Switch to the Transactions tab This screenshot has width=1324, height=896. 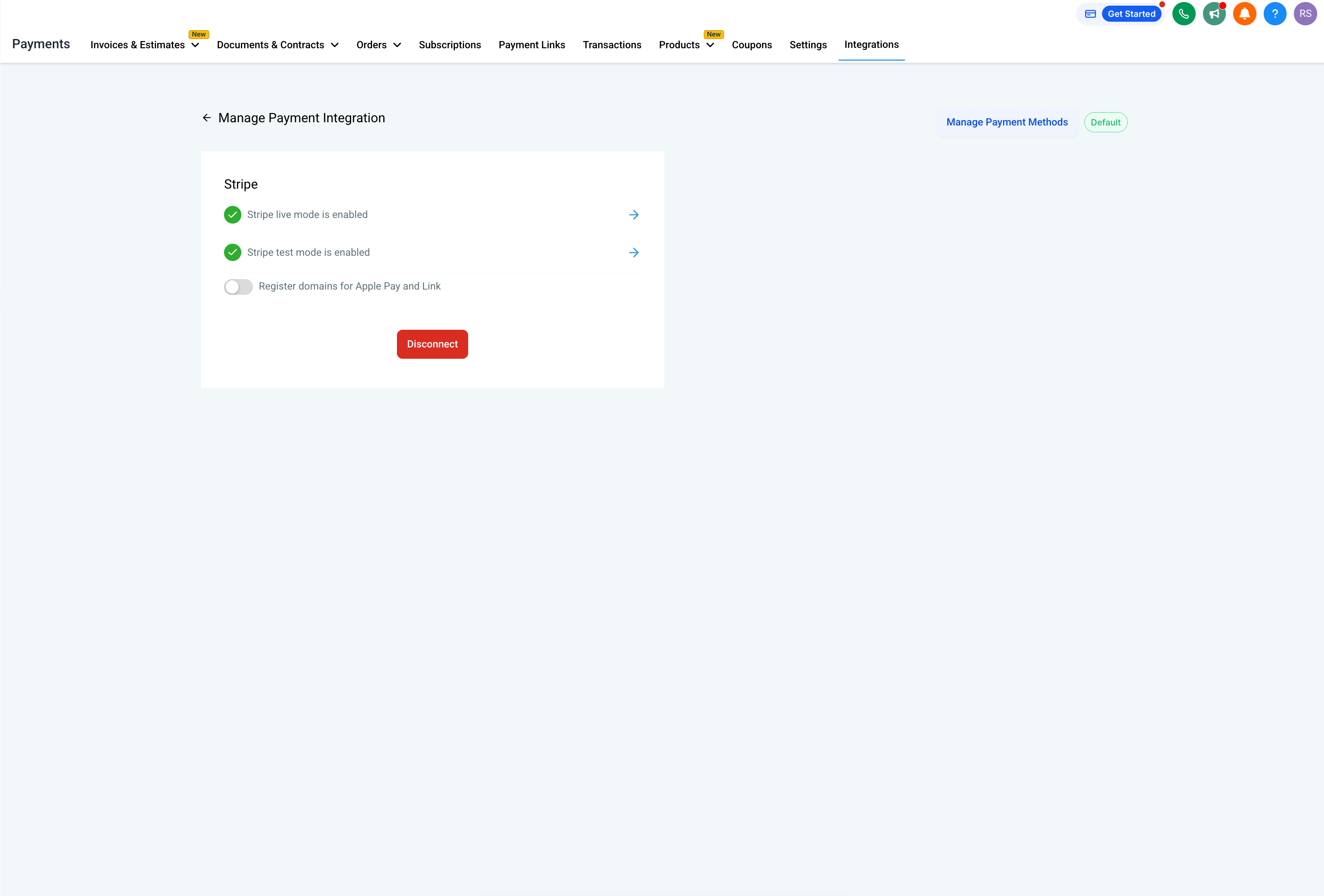click(611, 45)
